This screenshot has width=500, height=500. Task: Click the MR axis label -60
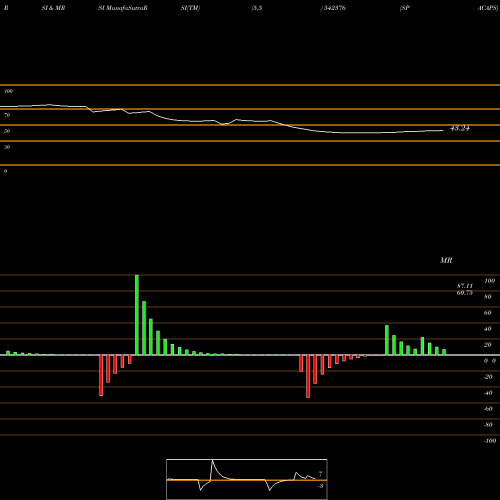coord(488,409)
